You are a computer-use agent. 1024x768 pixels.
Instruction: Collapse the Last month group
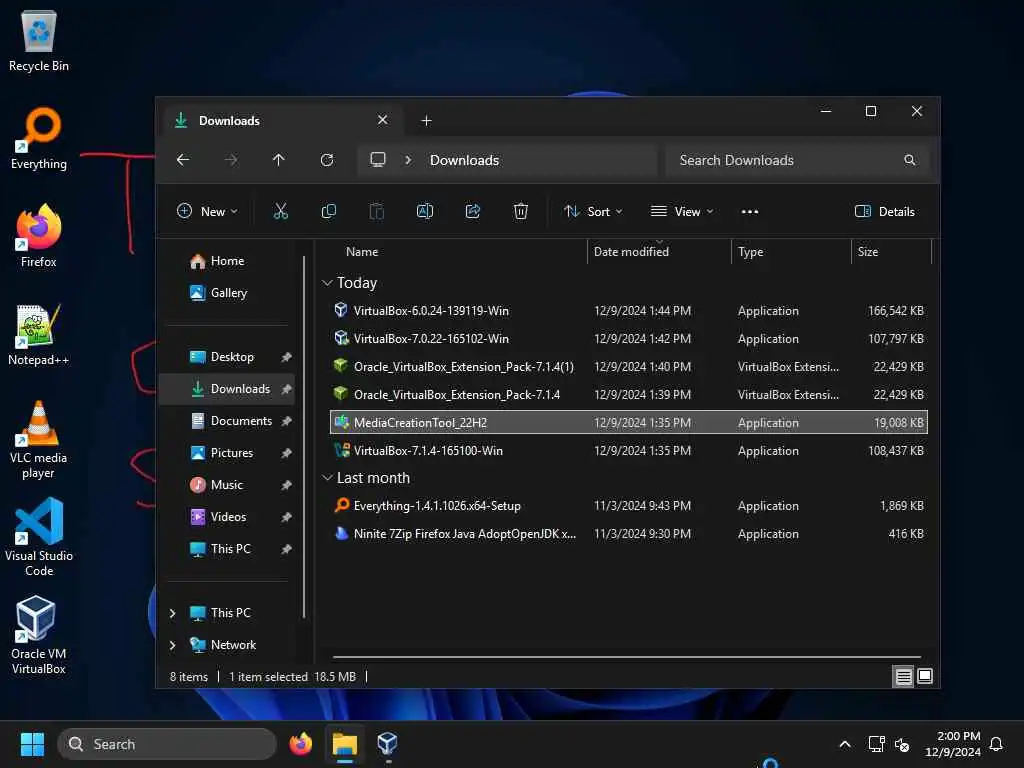point(327,478)
